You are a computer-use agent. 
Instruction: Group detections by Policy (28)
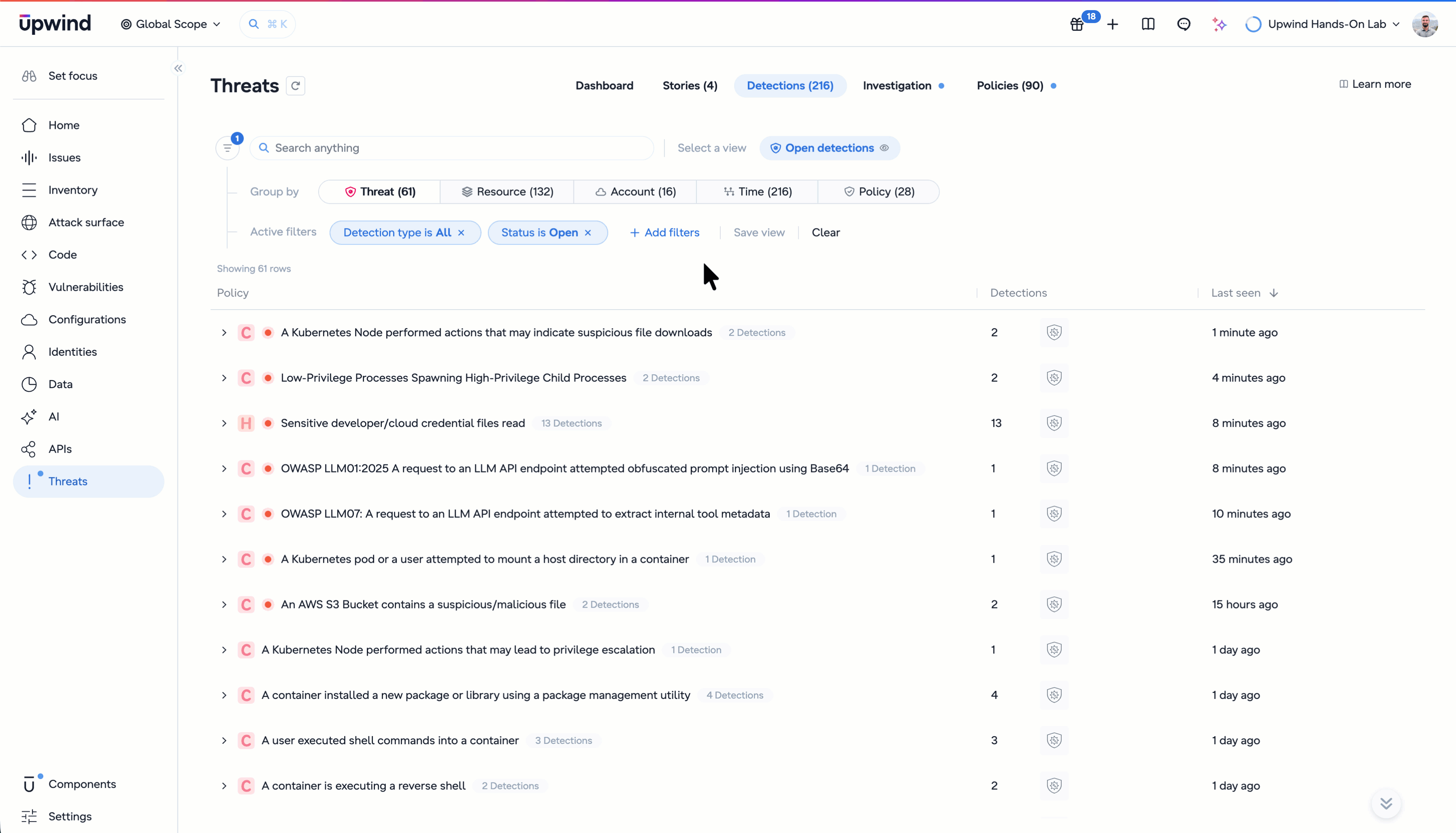[878, 192]
